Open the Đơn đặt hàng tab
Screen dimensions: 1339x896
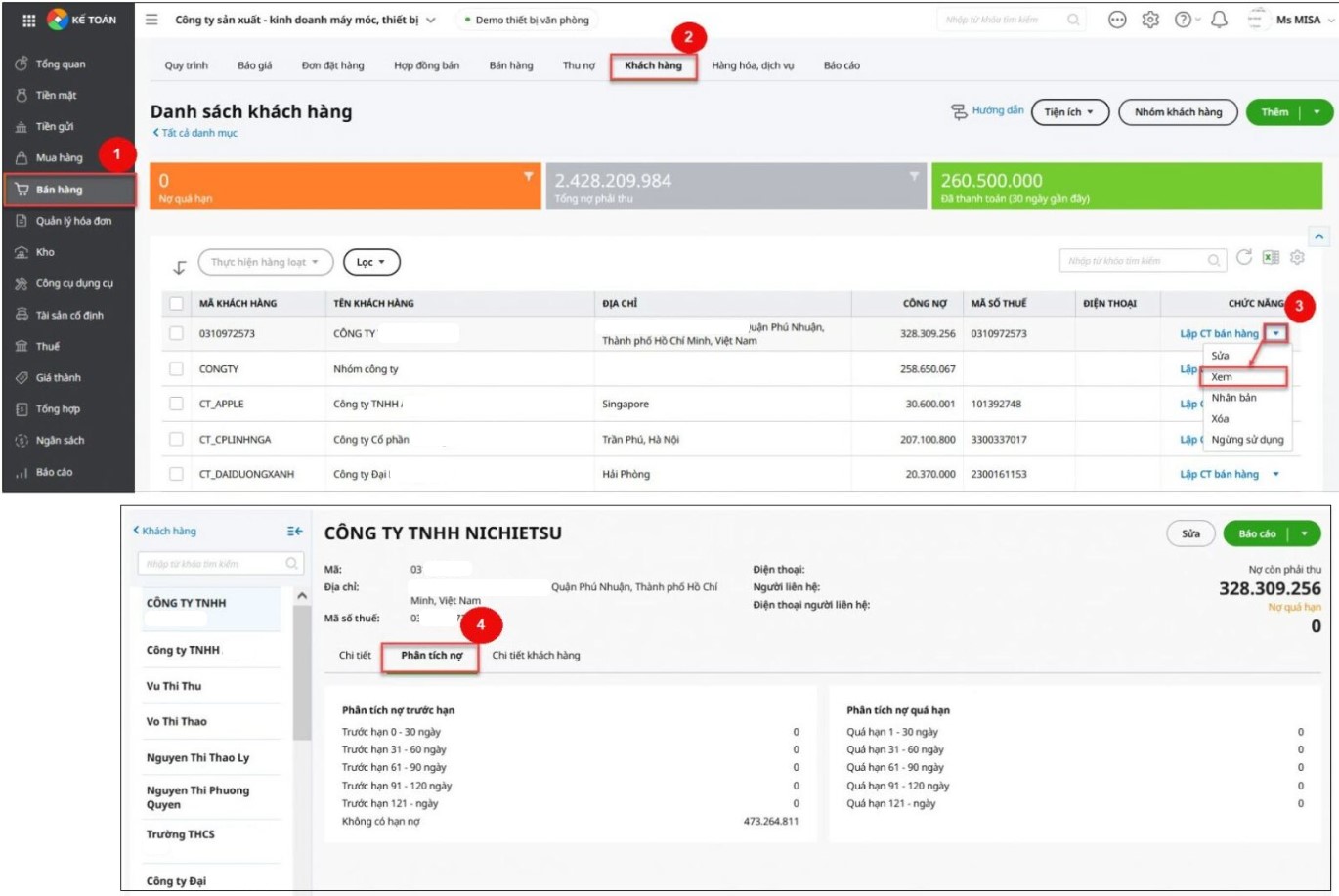click(x=332, y=65)
